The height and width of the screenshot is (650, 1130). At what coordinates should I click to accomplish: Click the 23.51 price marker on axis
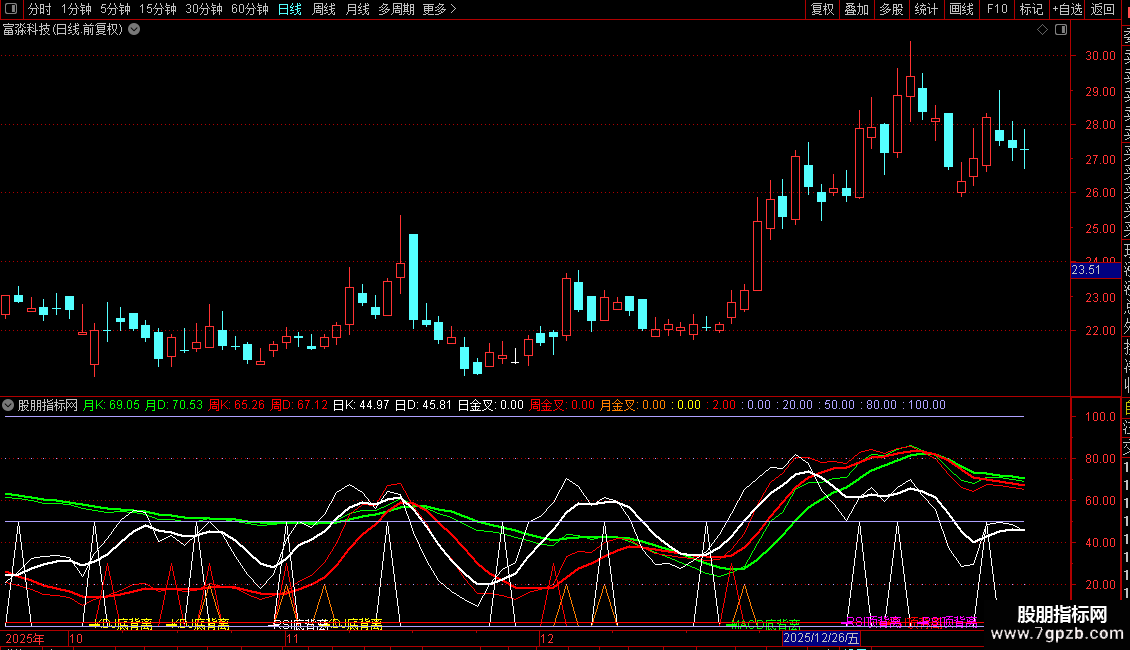click(1095, 270)
